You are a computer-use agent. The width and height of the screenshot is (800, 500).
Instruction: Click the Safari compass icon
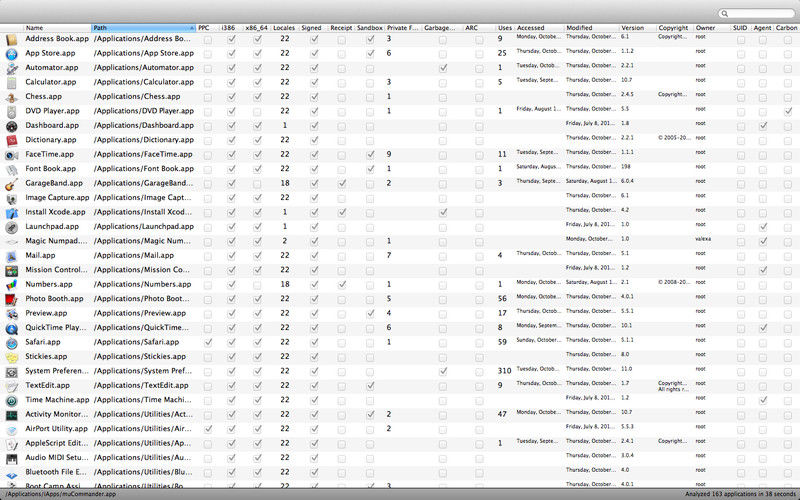point(11,343)
